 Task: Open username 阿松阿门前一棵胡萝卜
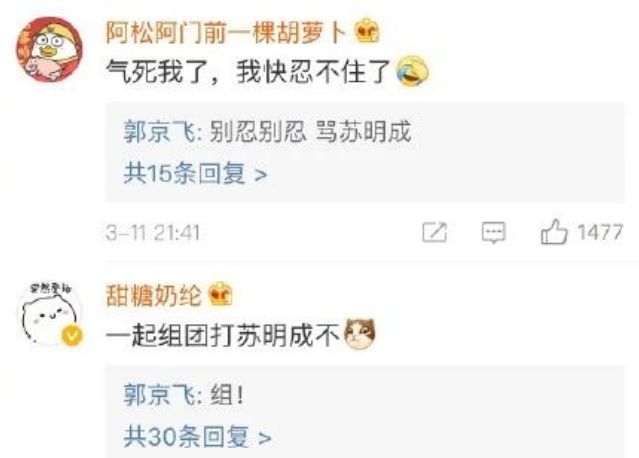coord(227,32)
